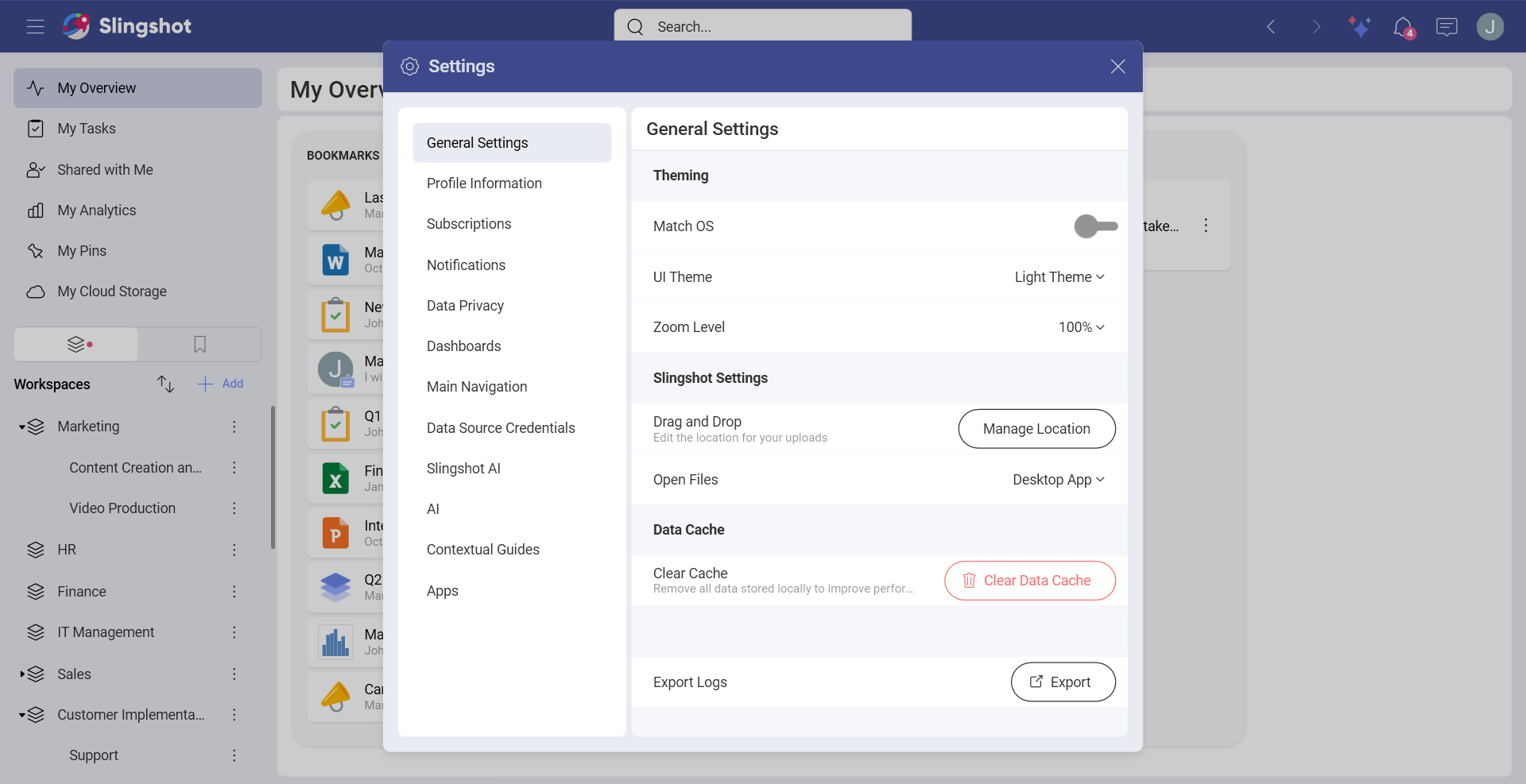Click the Slingshot logo
Screen dimensions: 1526x784
click(x=127, y=26)
